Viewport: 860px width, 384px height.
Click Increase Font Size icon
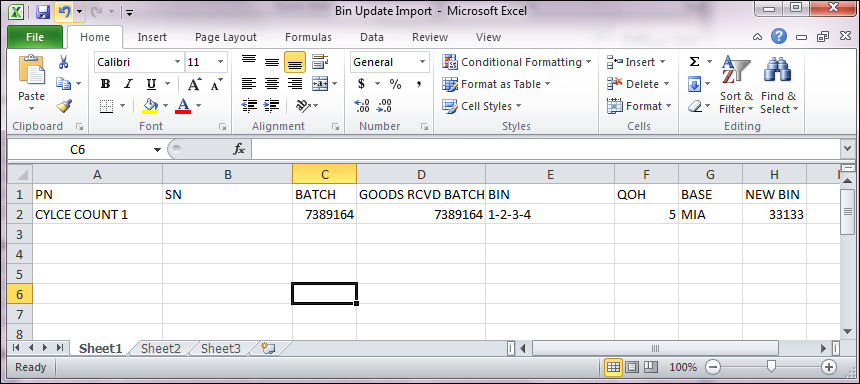coord(194,84)
